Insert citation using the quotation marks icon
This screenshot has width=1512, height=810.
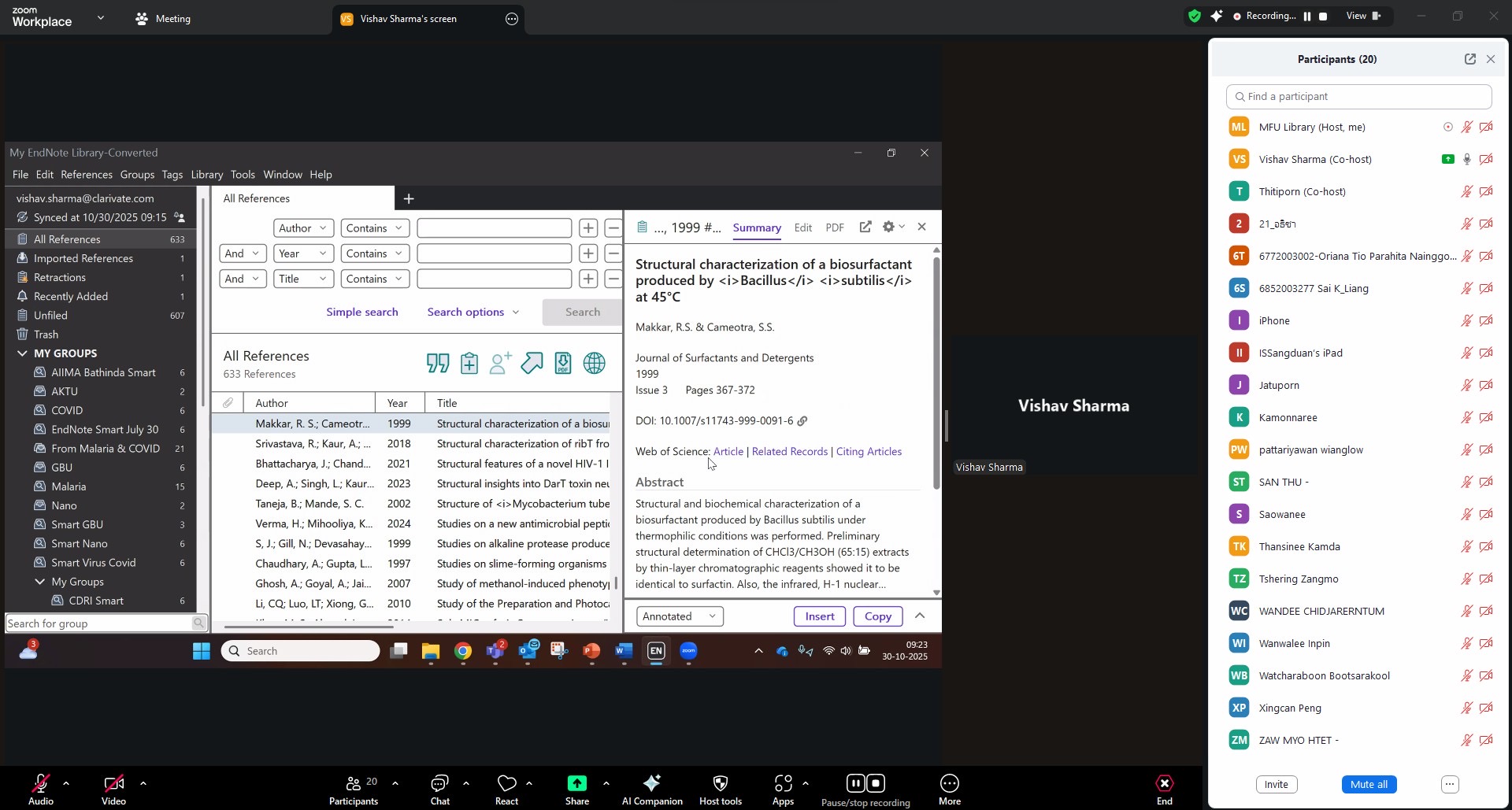coord(438,364)
